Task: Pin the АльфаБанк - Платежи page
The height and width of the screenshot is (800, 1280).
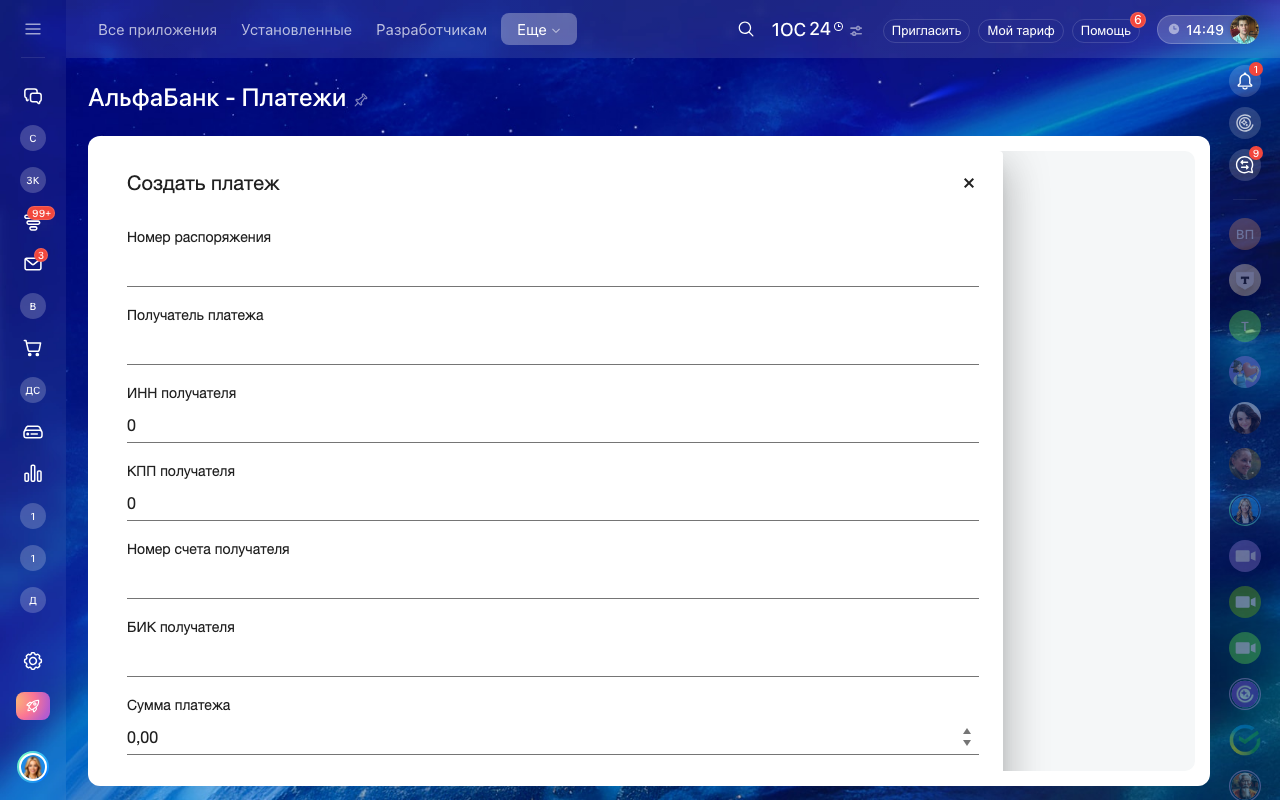Action: click(362, 100)
